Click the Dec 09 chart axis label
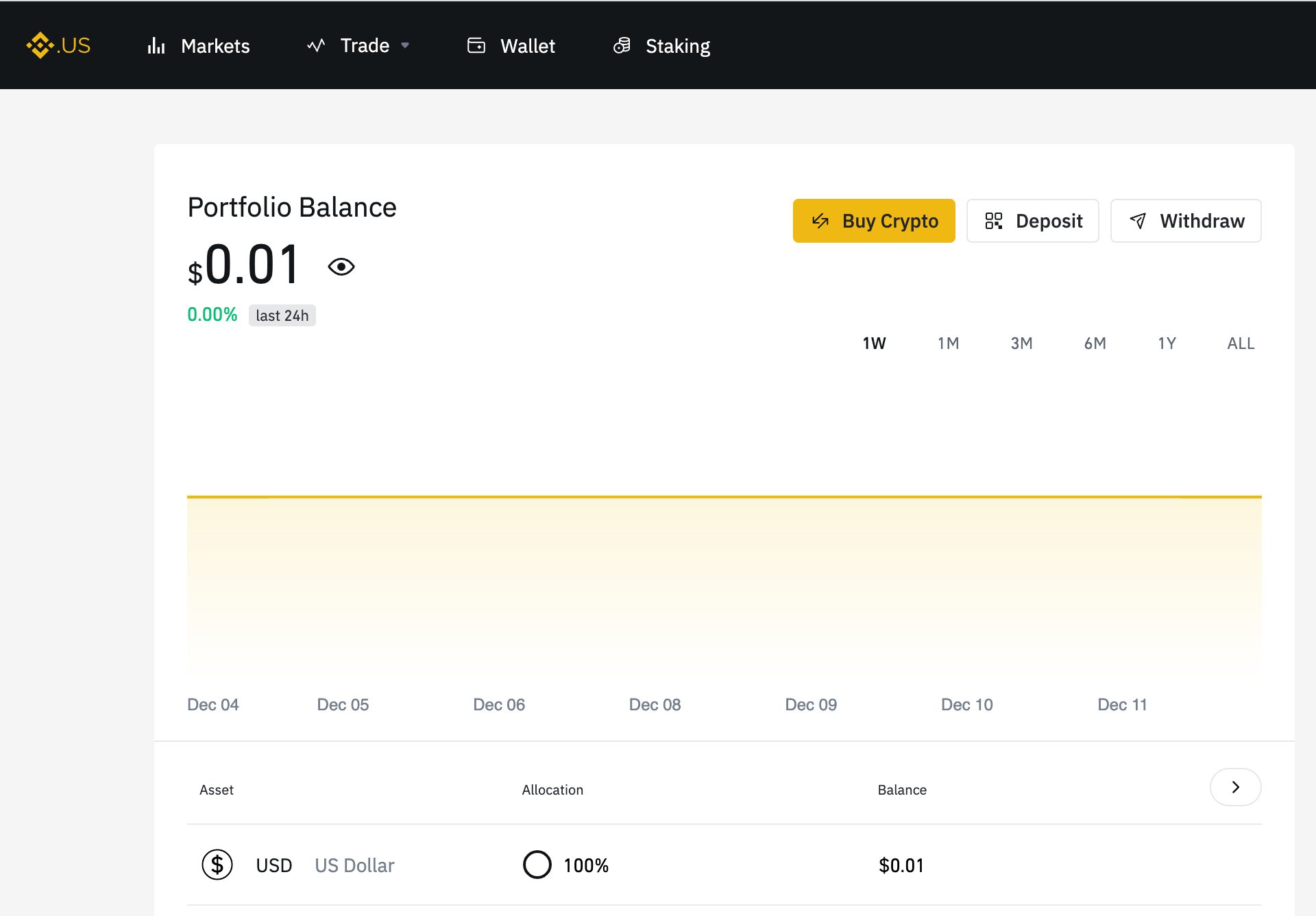This screenshot has height=916, width=1316. pyautogui.click(x=811, y=705)
